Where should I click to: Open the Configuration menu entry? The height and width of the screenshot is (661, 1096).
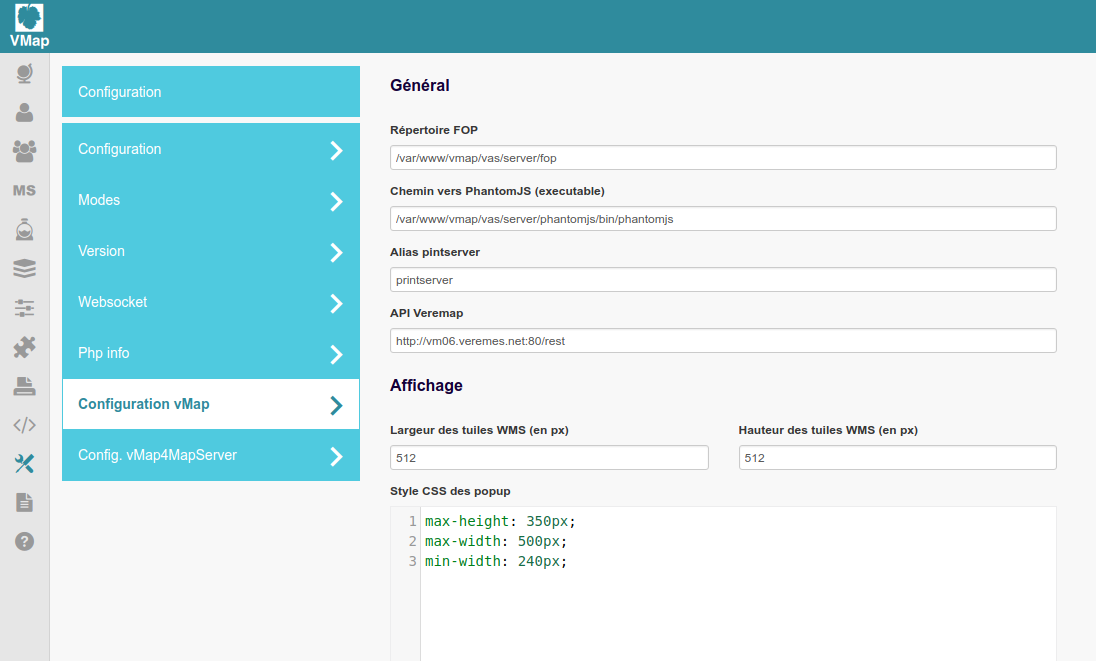click(211, 150)
